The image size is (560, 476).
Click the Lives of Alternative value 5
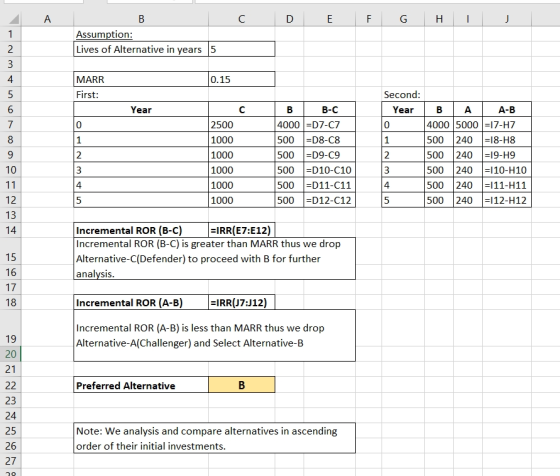click(x=241, y=49)
